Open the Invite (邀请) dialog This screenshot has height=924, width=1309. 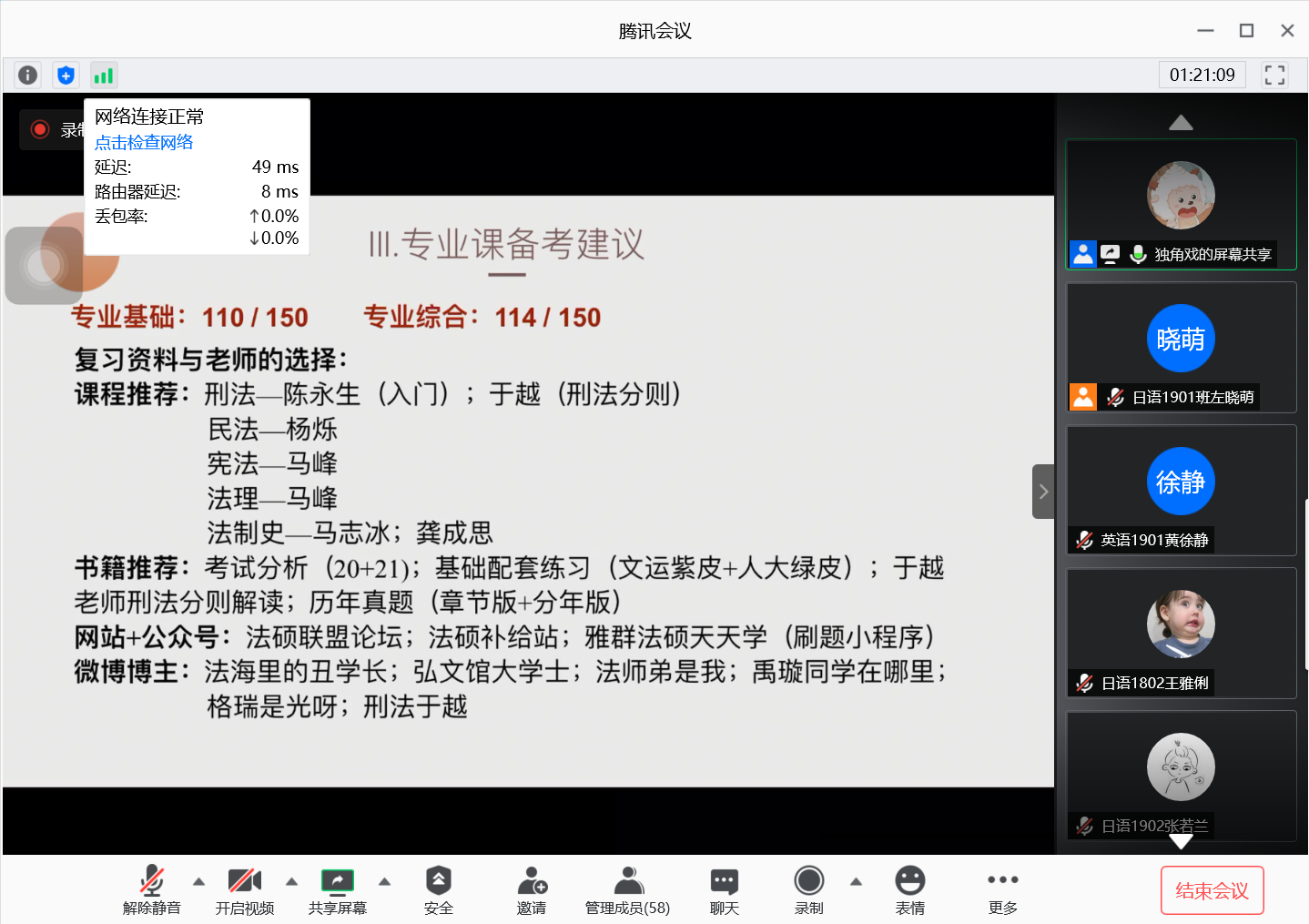532,889
